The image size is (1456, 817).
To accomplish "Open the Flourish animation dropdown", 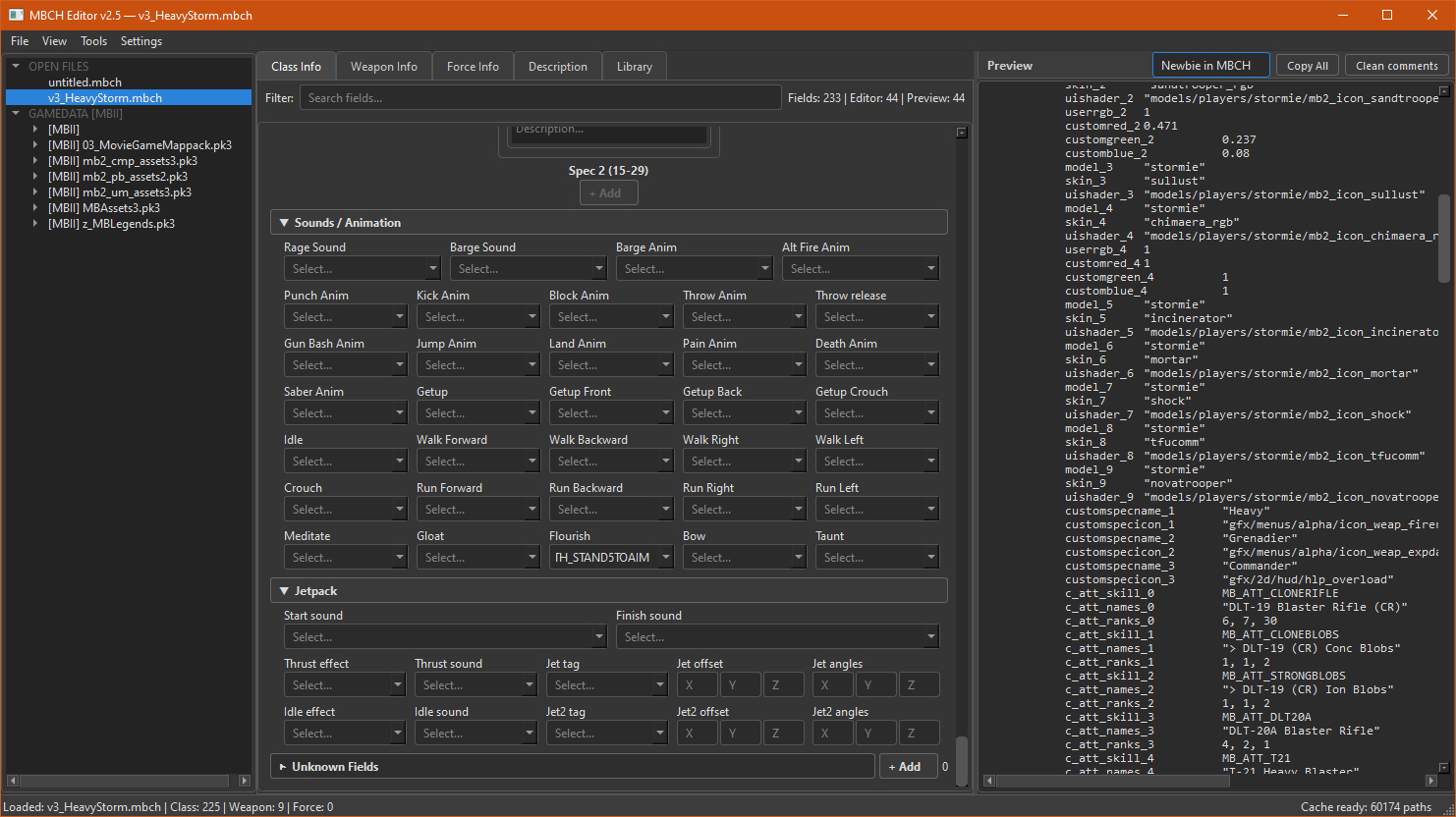I will 611,558.
